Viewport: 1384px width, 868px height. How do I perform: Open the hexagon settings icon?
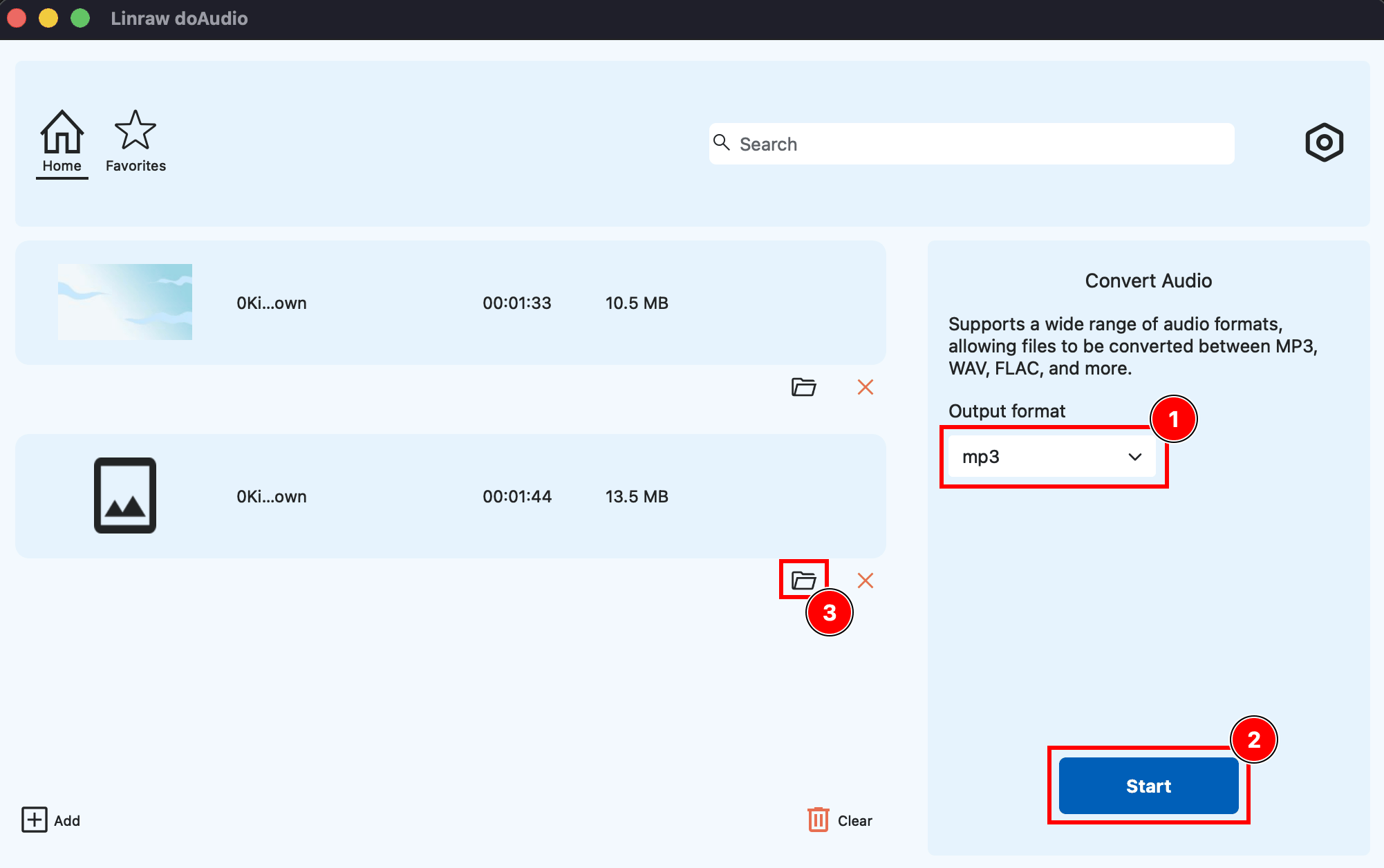pos(1324,143)
